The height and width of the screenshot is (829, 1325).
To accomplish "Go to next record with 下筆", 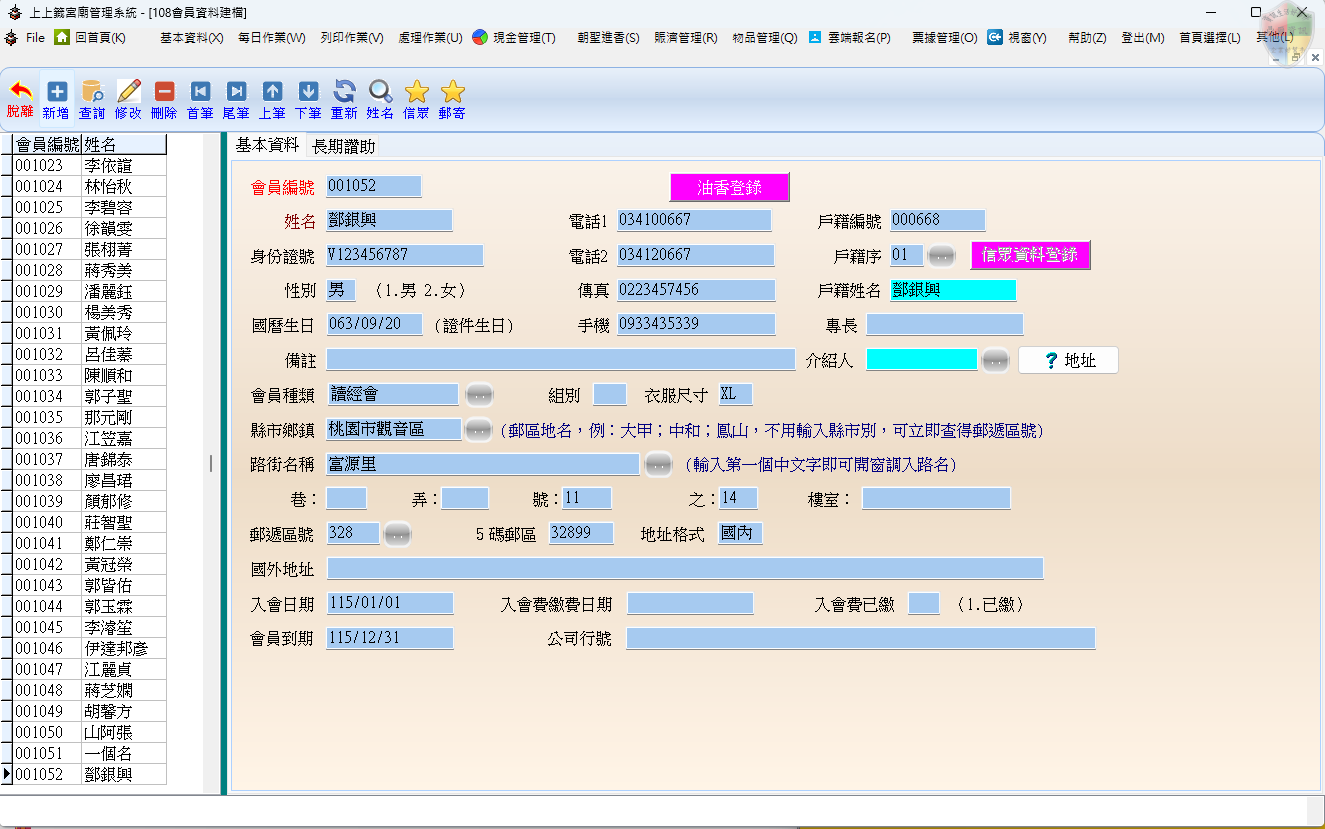I will (x=308, y=92).
